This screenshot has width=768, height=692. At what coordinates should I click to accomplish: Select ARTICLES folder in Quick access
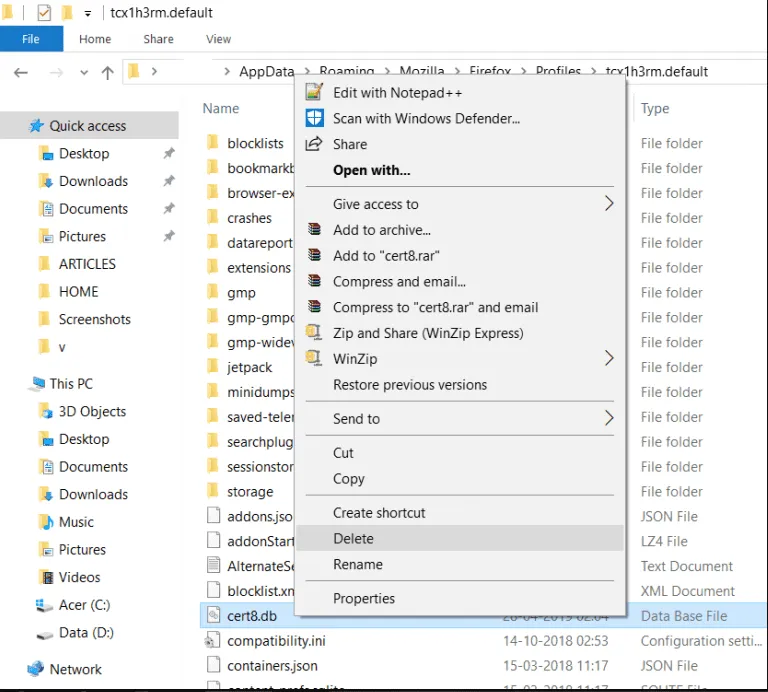(87, 264)
